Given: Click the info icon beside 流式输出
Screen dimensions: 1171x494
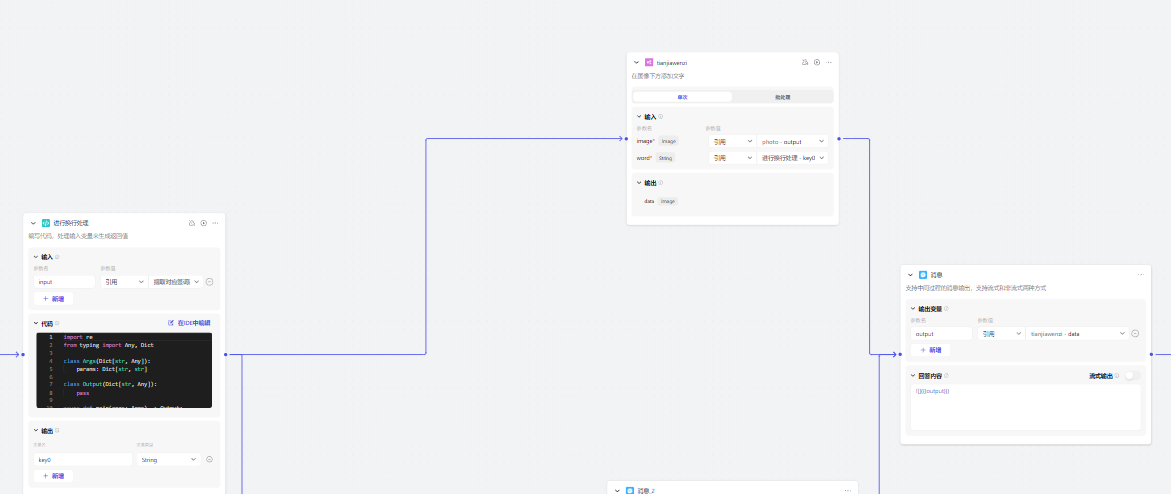Looking at the screenshot, I should point(1117,375).
